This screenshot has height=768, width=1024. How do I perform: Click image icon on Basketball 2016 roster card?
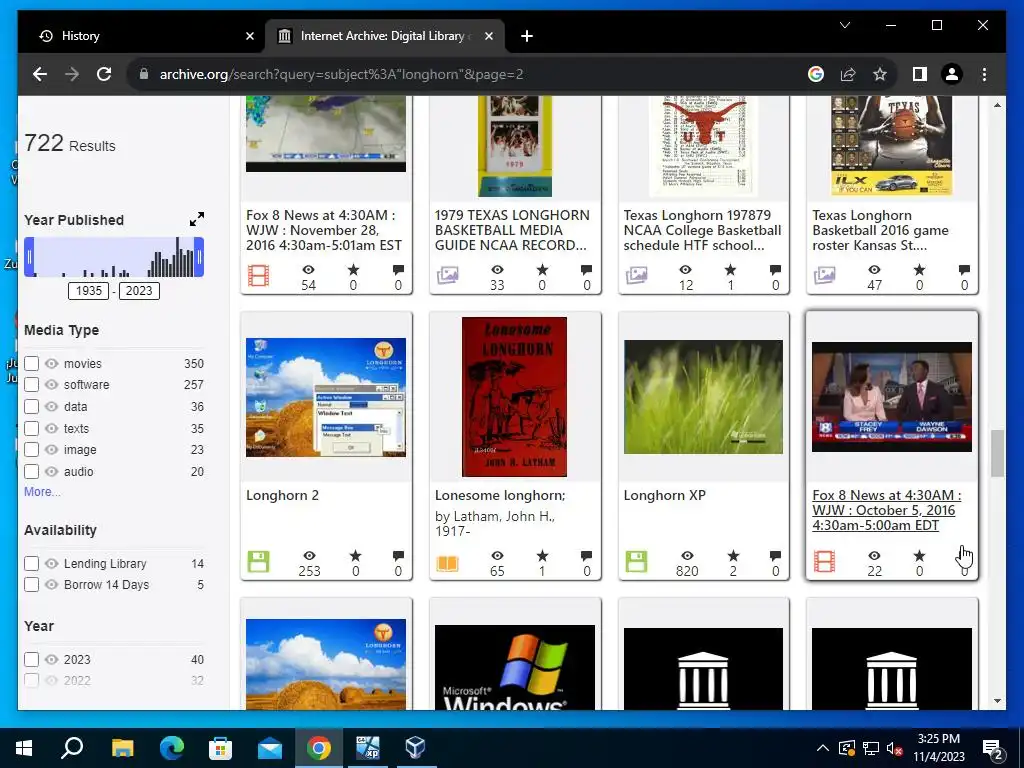pos(825,276)
